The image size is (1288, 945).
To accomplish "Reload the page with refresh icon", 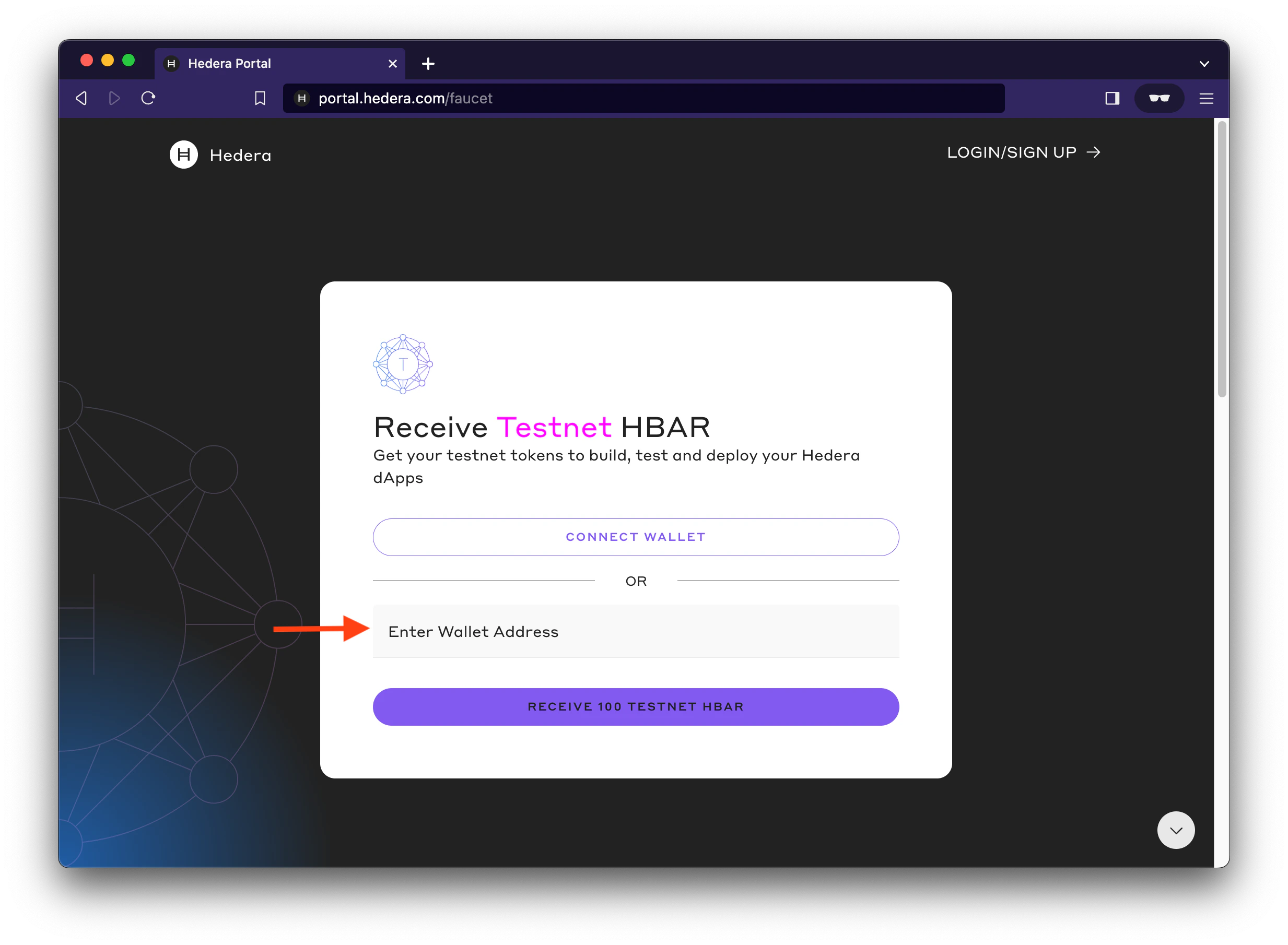I will tap(148, 98).
